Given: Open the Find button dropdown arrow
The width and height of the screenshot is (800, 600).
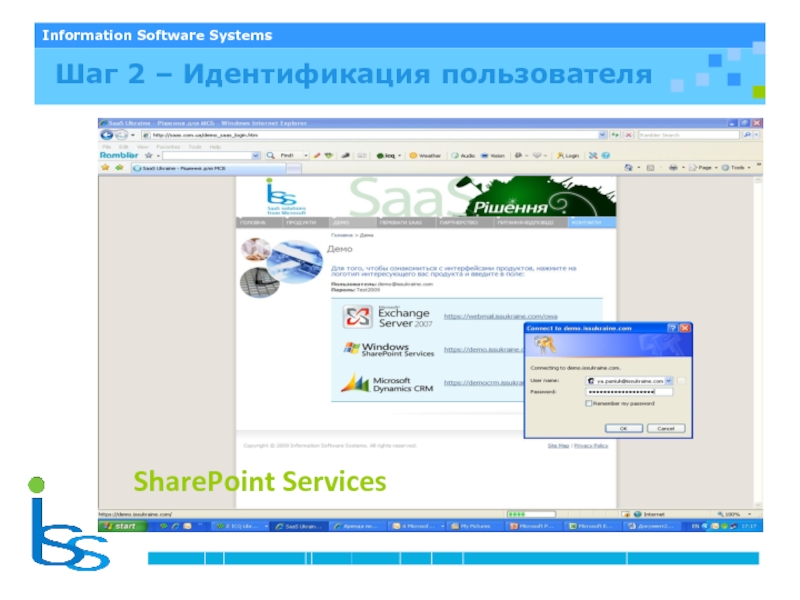Looking at the screenshot, I should point(306,156).
